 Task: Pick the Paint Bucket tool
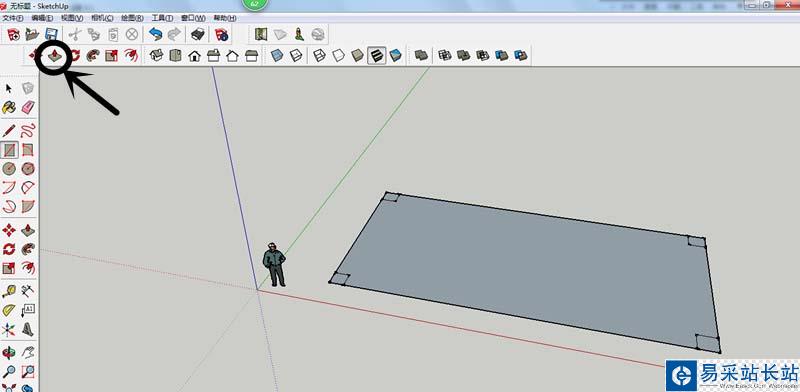coord(9,107)
